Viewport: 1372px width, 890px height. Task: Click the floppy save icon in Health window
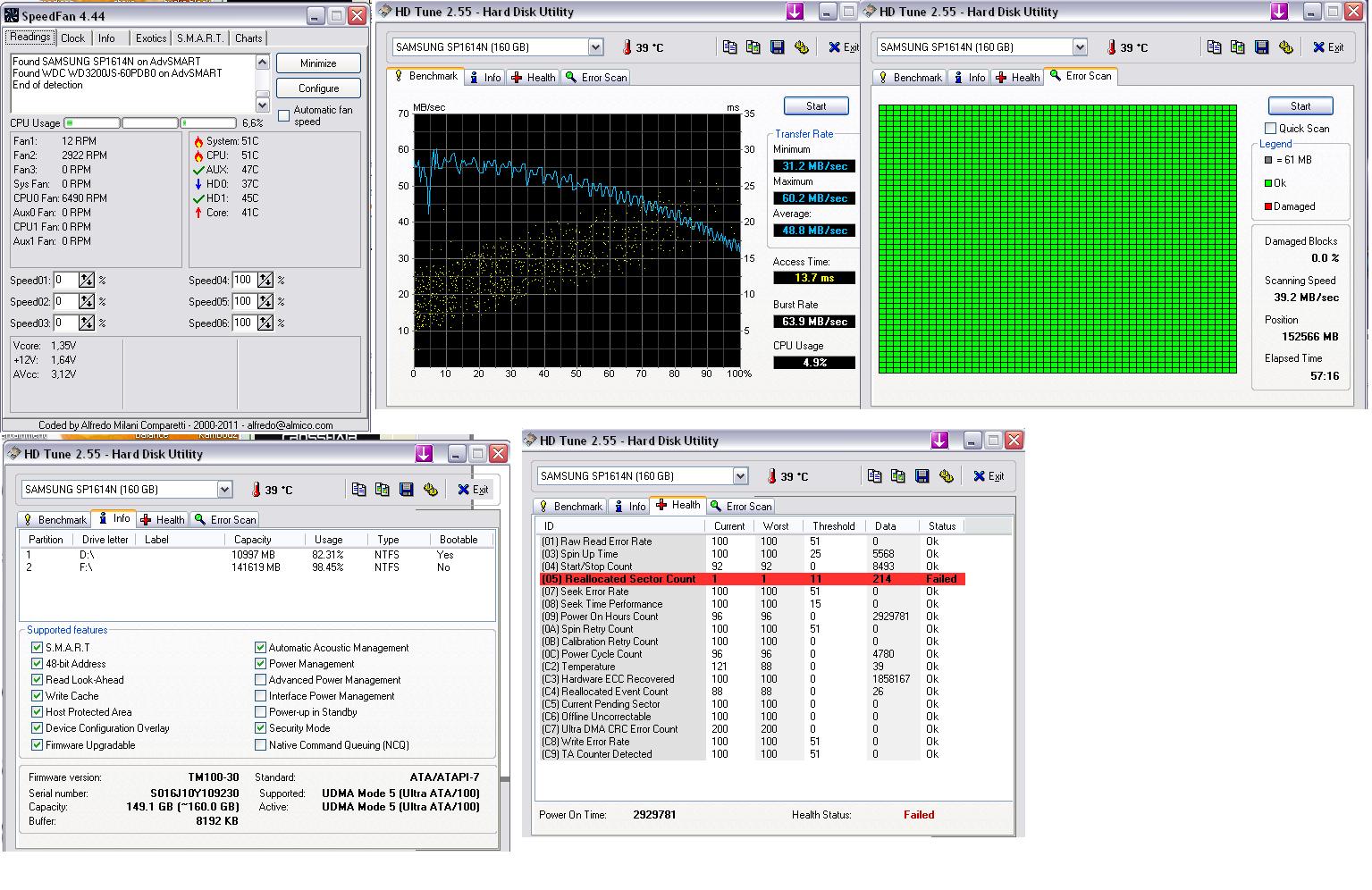tap(922, 476)
